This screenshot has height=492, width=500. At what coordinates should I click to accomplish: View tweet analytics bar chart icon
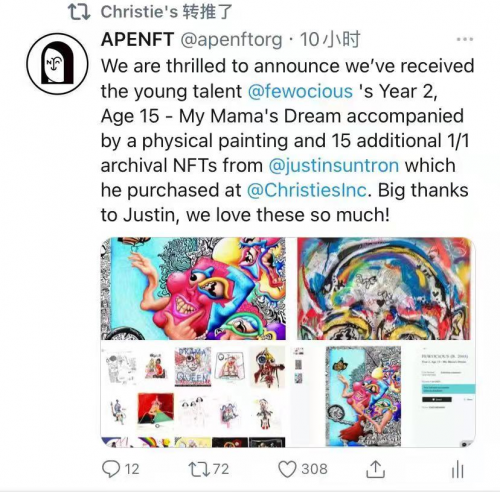pos(458,469)
